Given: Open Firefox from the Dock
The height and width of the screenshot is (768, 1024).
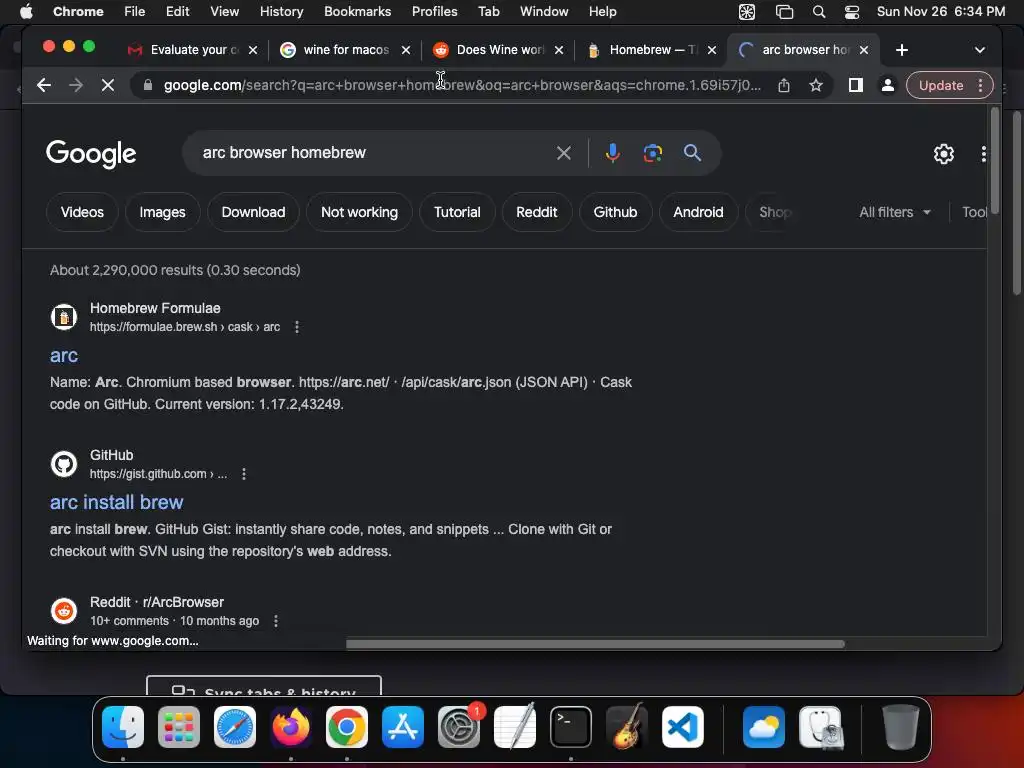Looking at the screenshot, I should pos(291,727).
